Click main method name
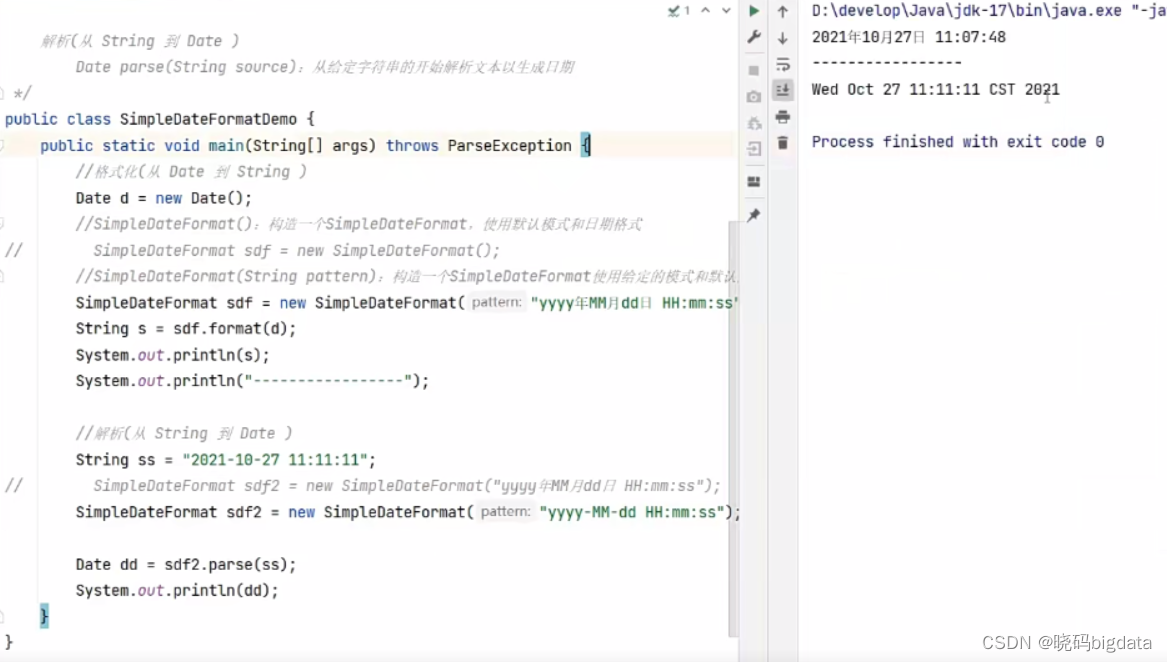The height and width of the screenshot is (662, 1167). click(226, 145)
